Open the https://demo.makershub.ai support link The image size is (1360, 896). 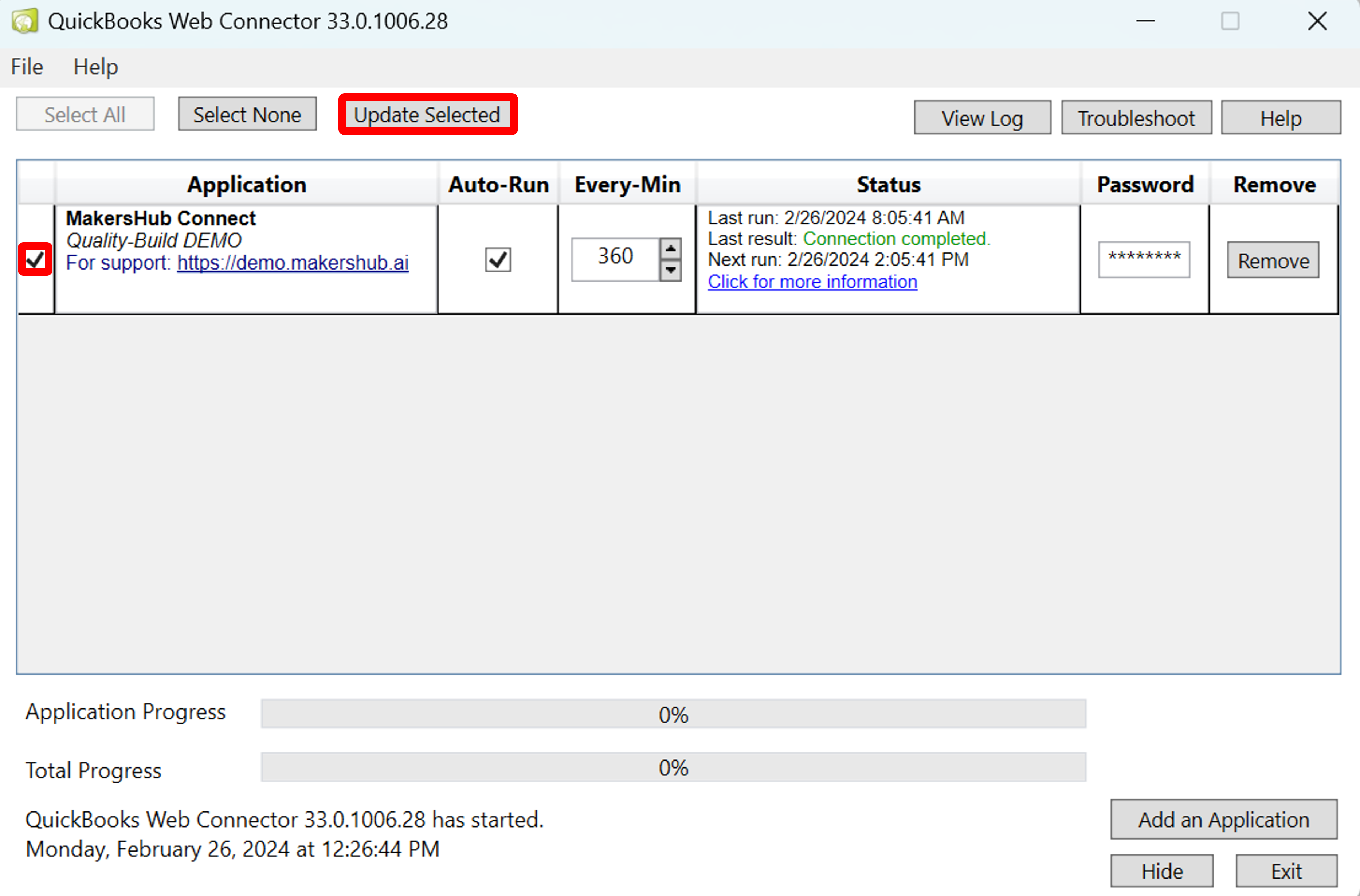pyautogui.click(x=293, y=262)
